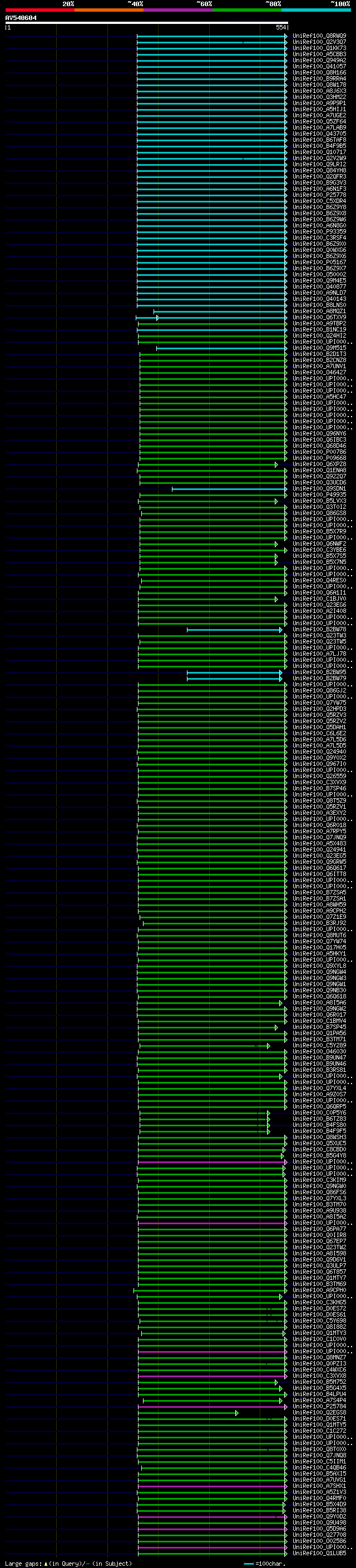Choose hit UniRef100_Q43705

click(319, 134)
